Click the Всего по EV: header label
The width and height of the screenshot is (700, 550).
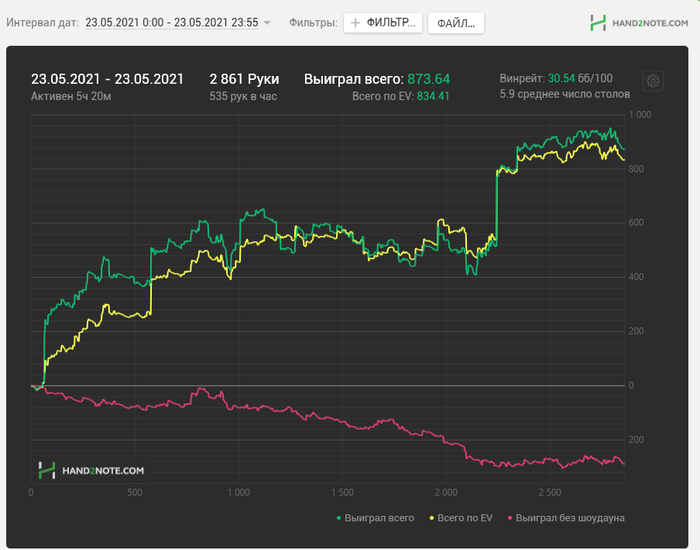383,96
